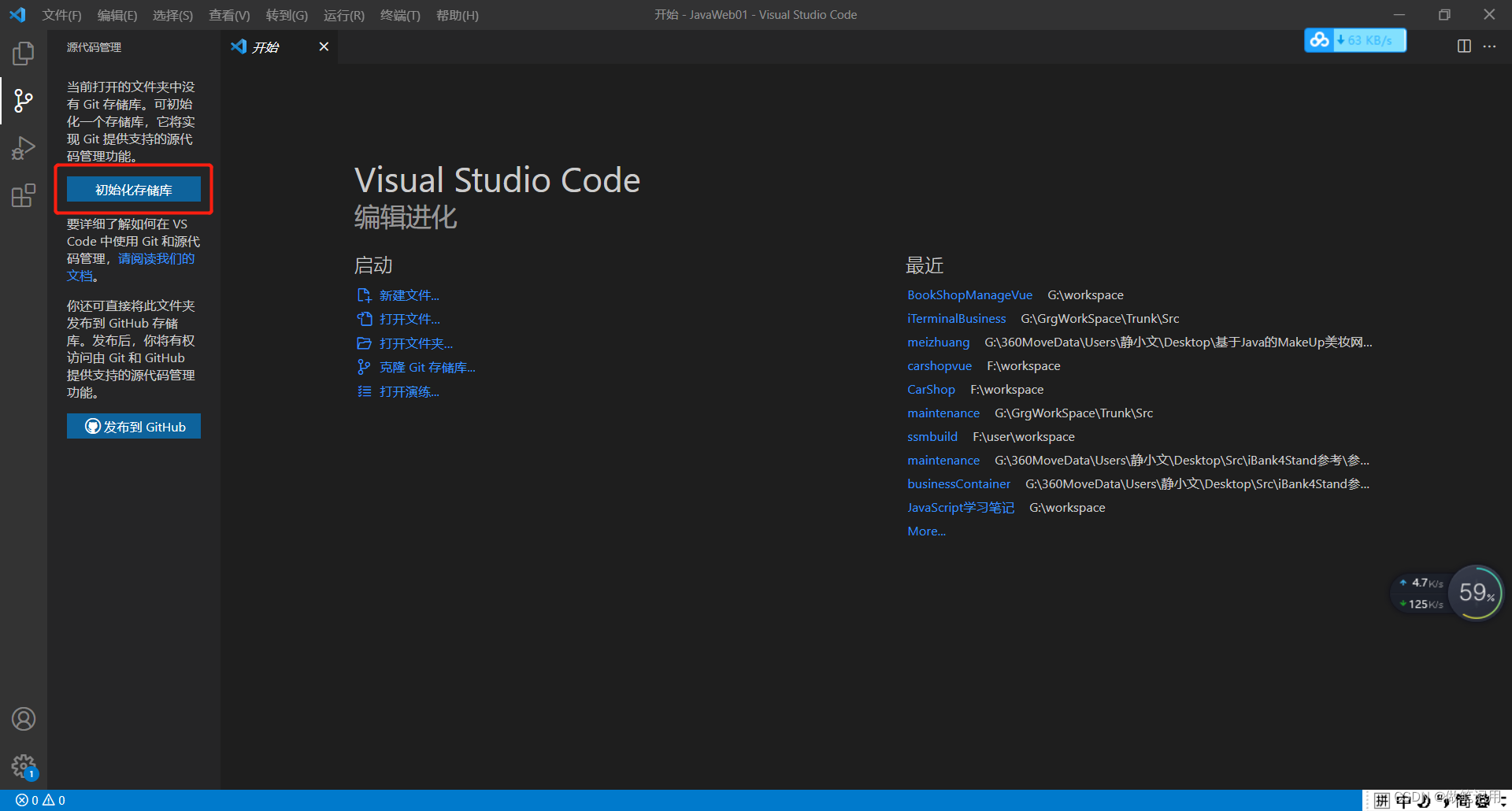1512x811 pixels.
Task: Click the 克隆 Git 存储库 branch icon
Action: (364, 367)
